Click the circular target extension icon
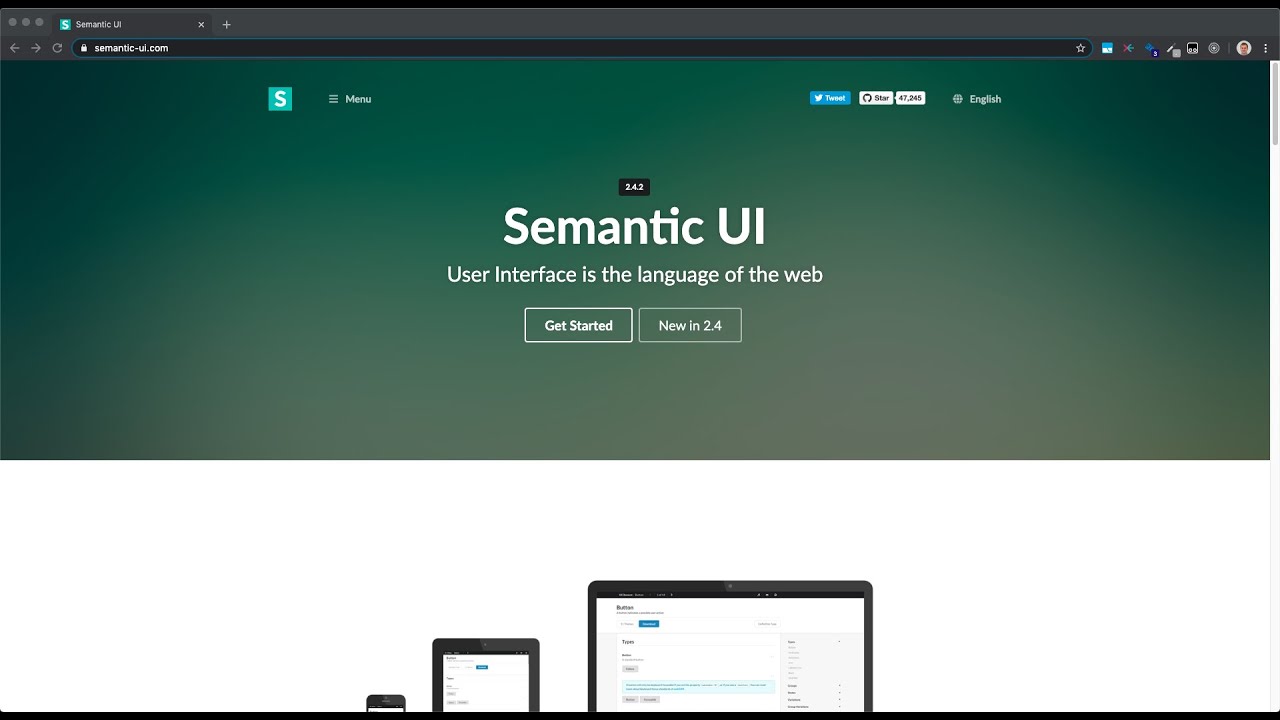 [x=1214, y=48]
